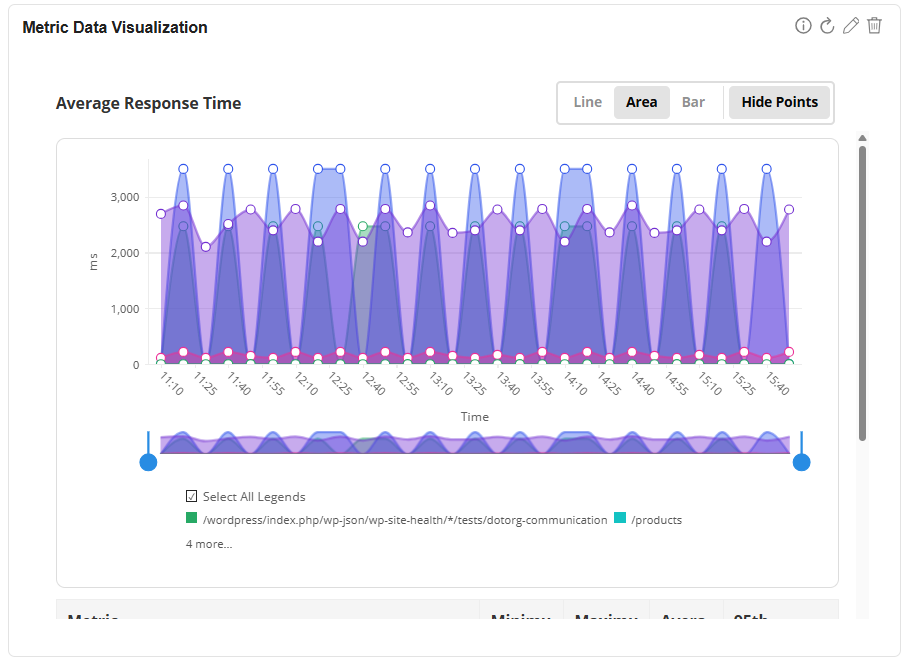Switch chart to Line view
This screenshot has width=907, height=667.
[x=588, y=102]
